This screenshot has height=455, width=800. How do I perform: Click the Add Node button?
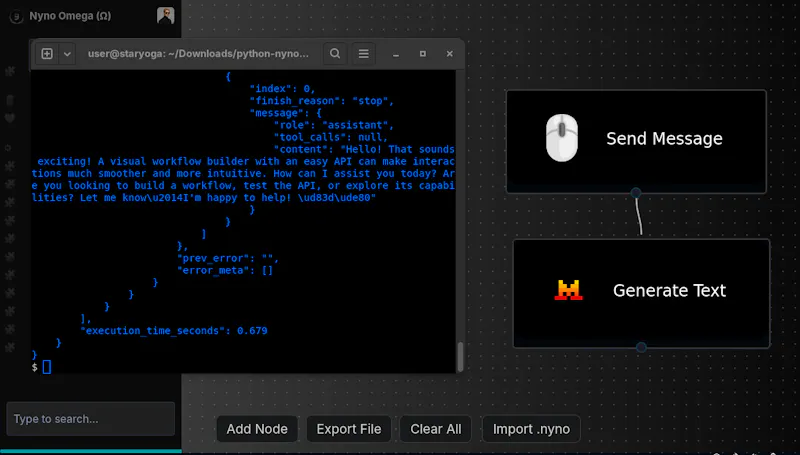click(x=257, y=429)
